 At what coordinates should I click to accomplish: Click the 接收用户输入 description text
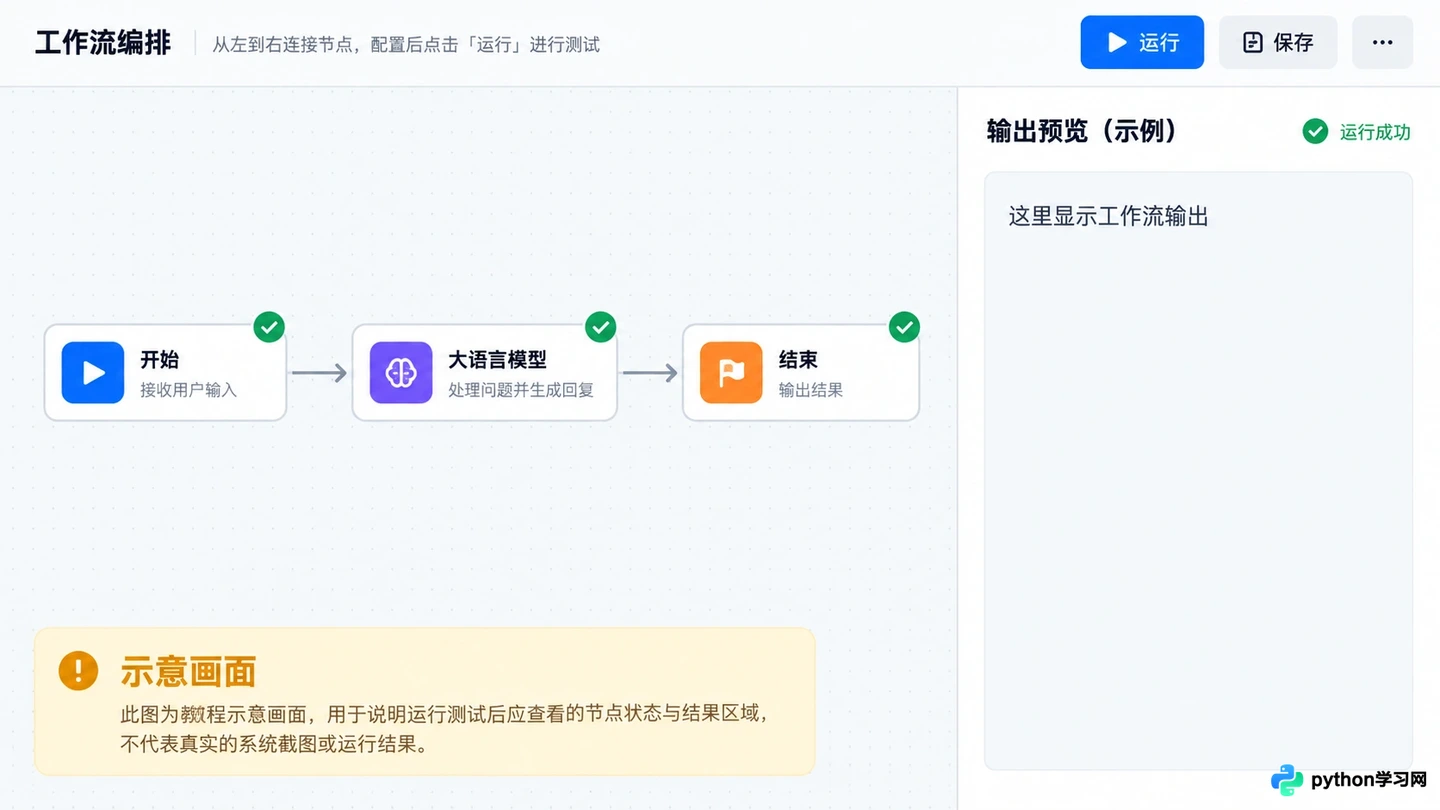tap(188, 390)
